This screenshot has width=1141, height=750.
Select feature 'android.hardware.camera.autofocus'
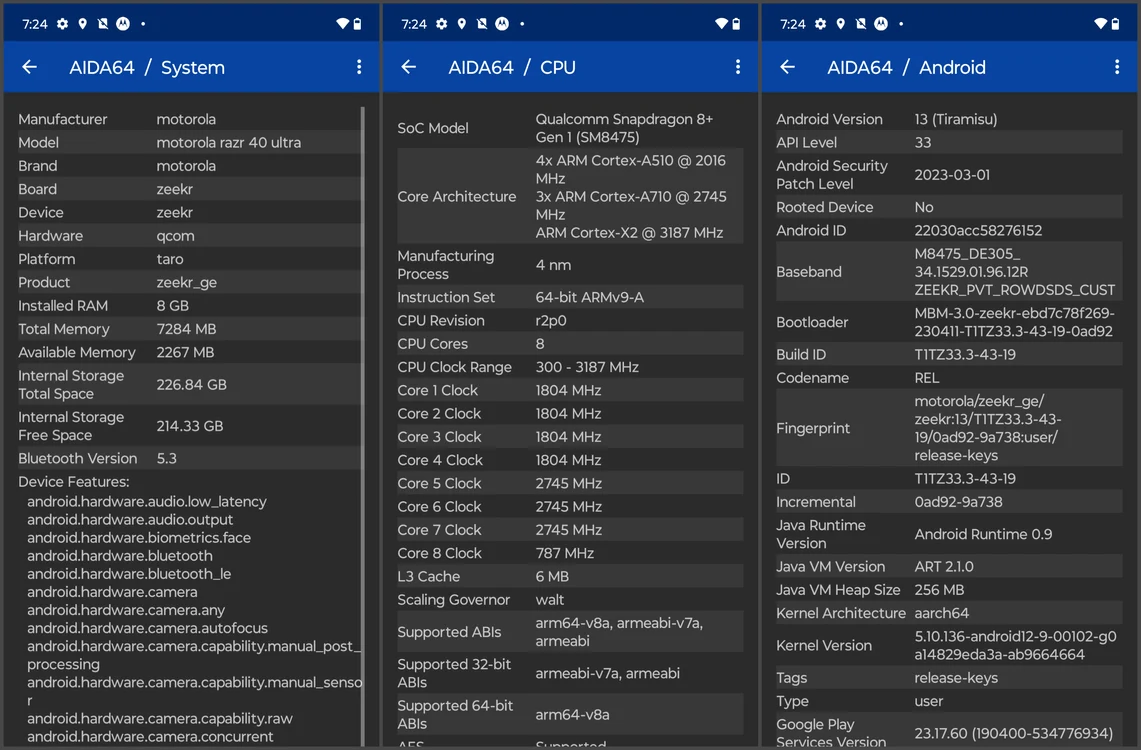tap(147, 628)
